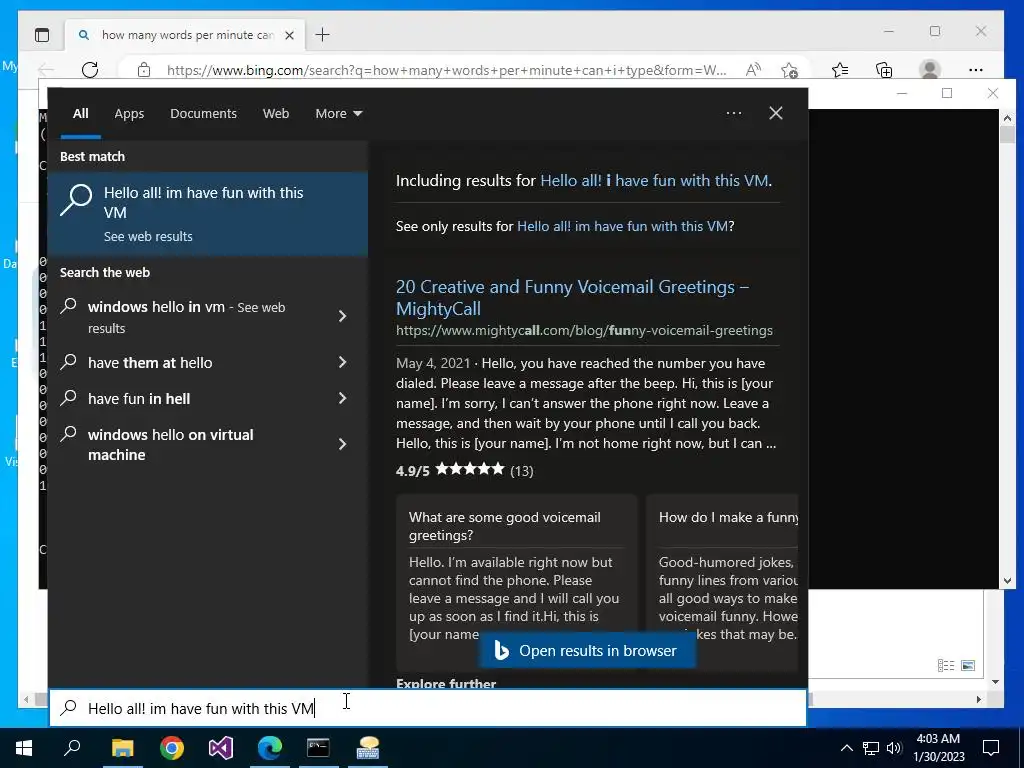Close the Bing search tab
Viewport: 1024px width, 768px height.
coord(289,35)
